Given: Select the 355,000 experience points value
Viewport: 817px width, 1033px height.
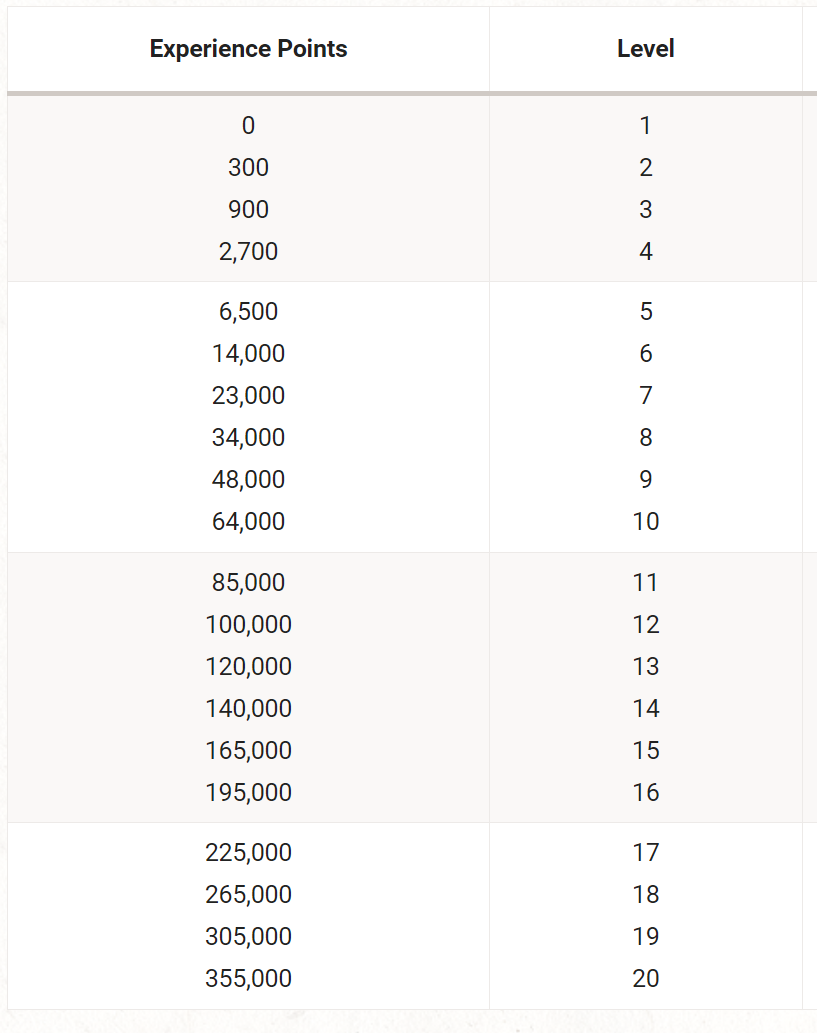Looking at the screenshot, I should tap(248, 978).
